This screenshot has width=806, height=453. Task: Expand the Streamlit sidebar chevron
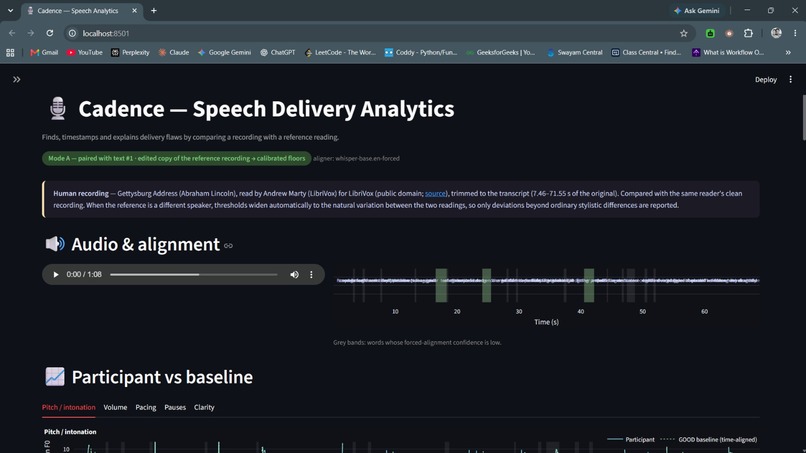(x=16, y=79)
